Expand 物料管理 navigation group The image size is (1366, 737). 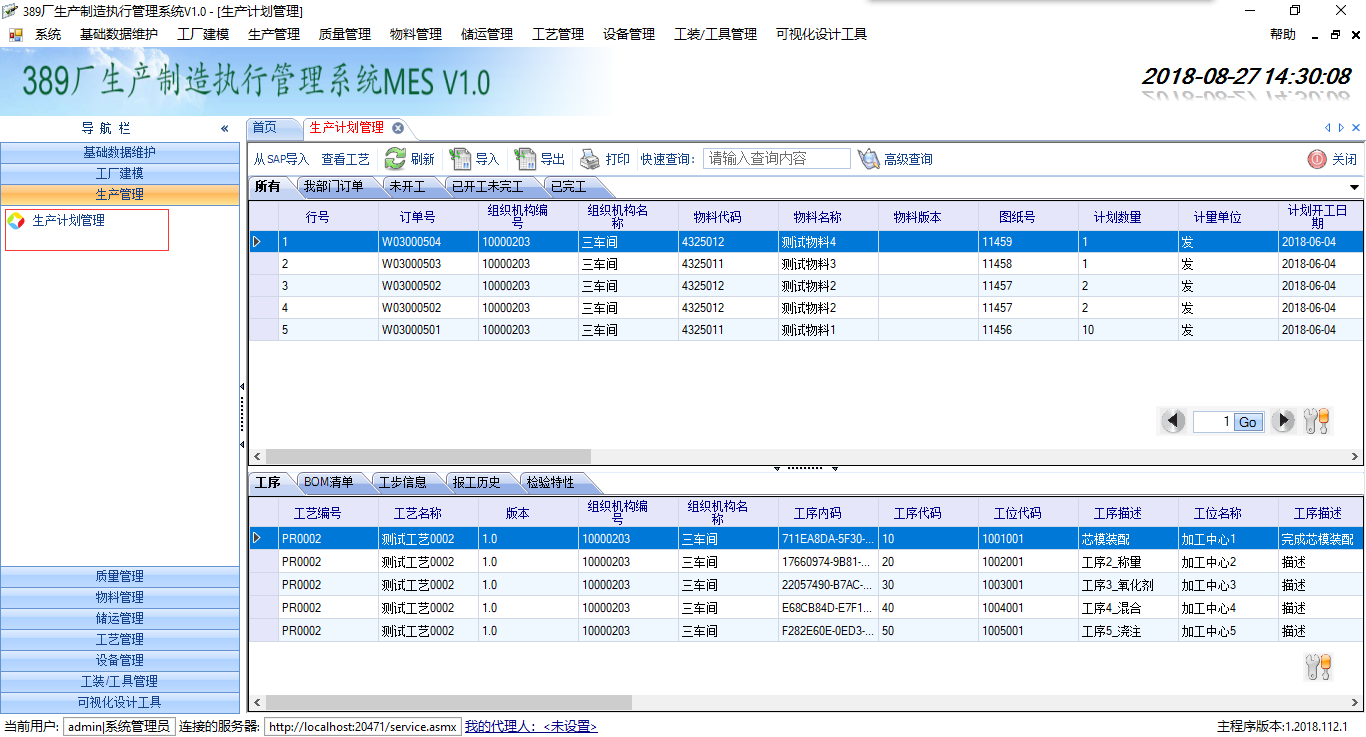tap(120, 598)
